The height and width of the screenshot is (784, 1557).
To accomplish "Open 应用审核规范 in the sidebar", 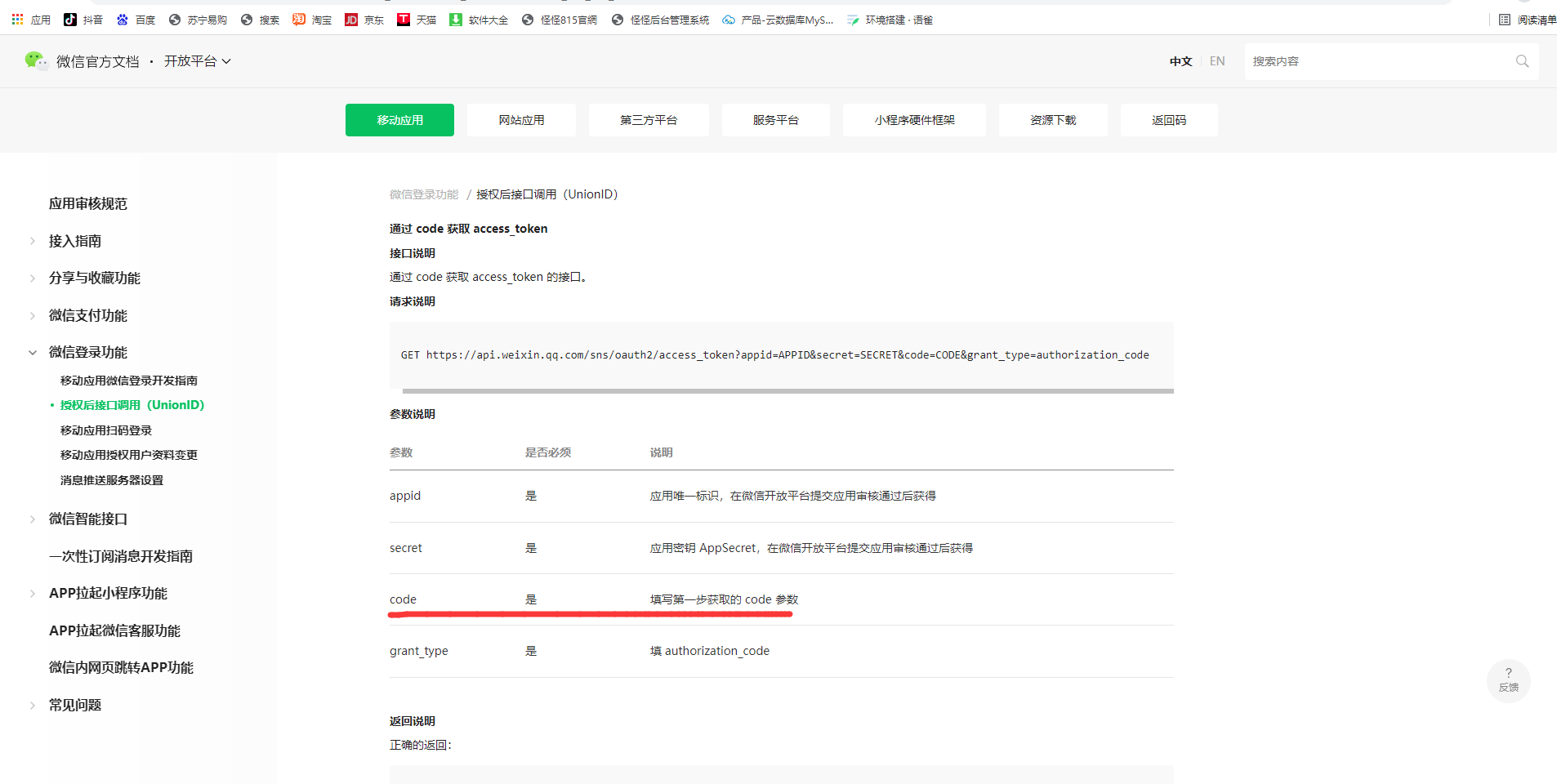I will tap(88, 204).
